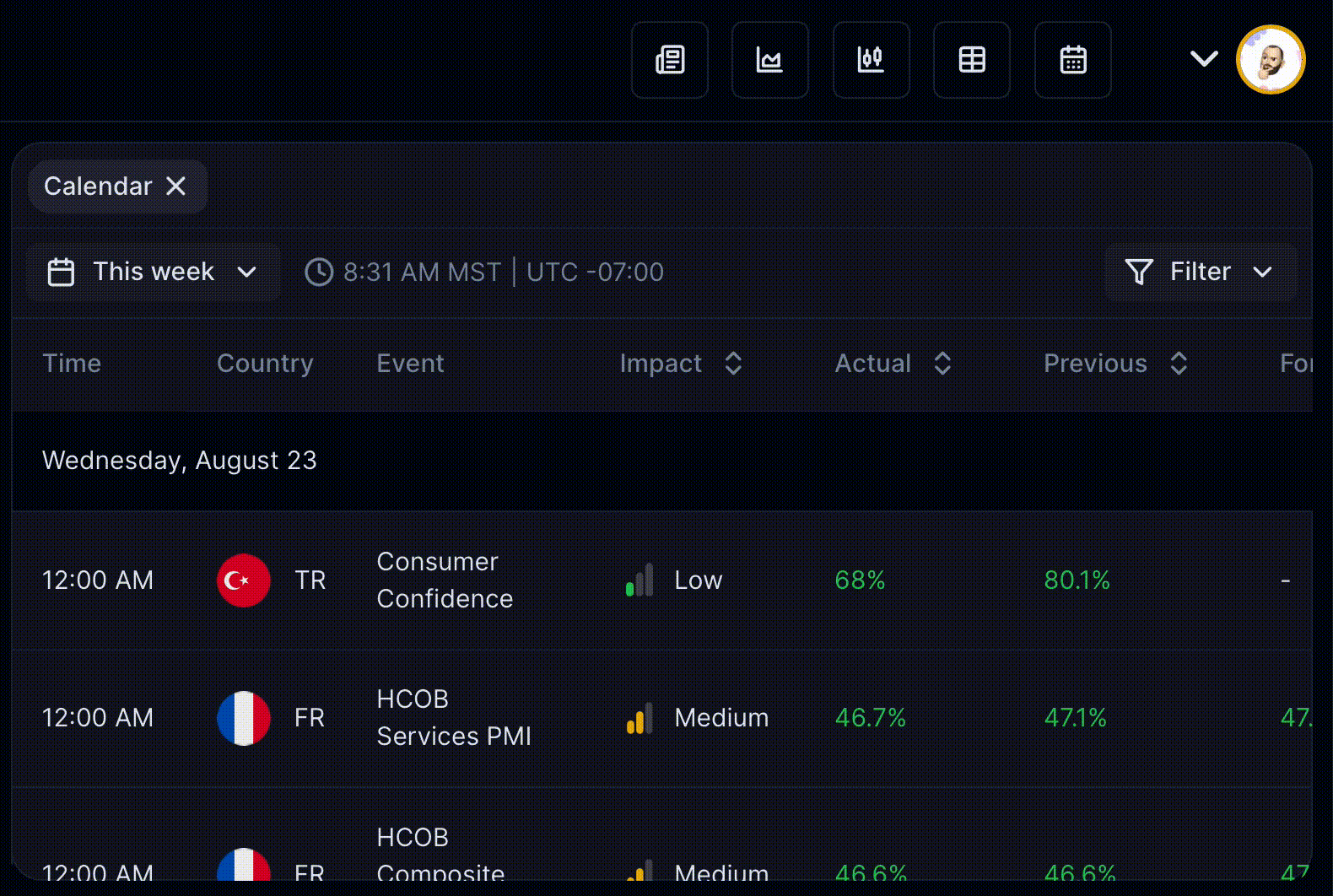Toggle the Previous column sort arrows
The width and height of the screenshot is (1333, 896).
[1179, 364]
